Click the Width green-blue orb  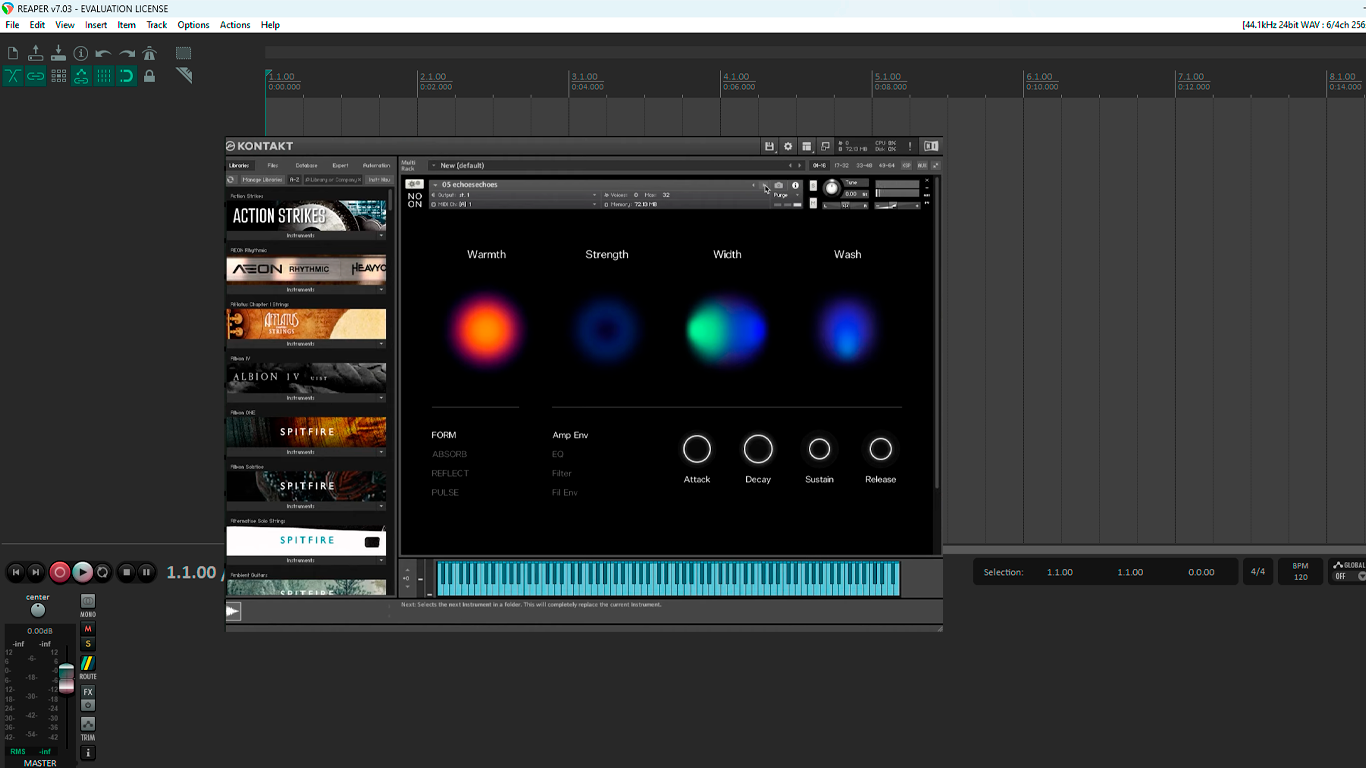tap(727, 330)
